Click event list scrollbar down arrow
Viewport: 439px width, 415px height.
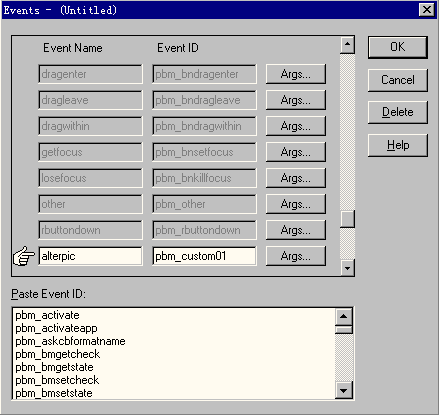347,268
